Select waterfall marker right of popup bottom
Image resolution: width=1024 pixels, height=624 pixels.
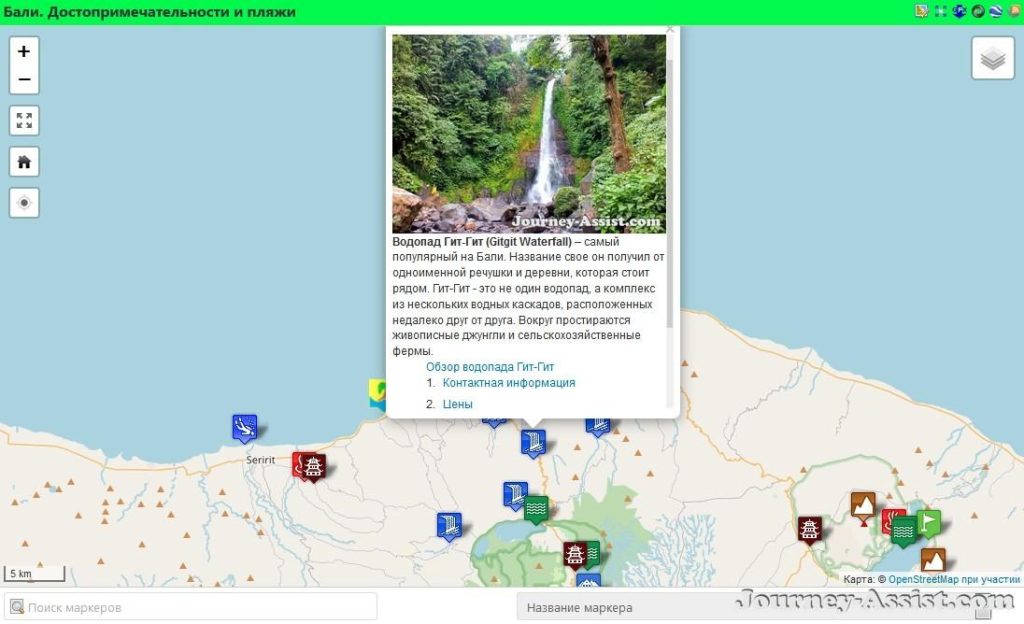(598, 426)
